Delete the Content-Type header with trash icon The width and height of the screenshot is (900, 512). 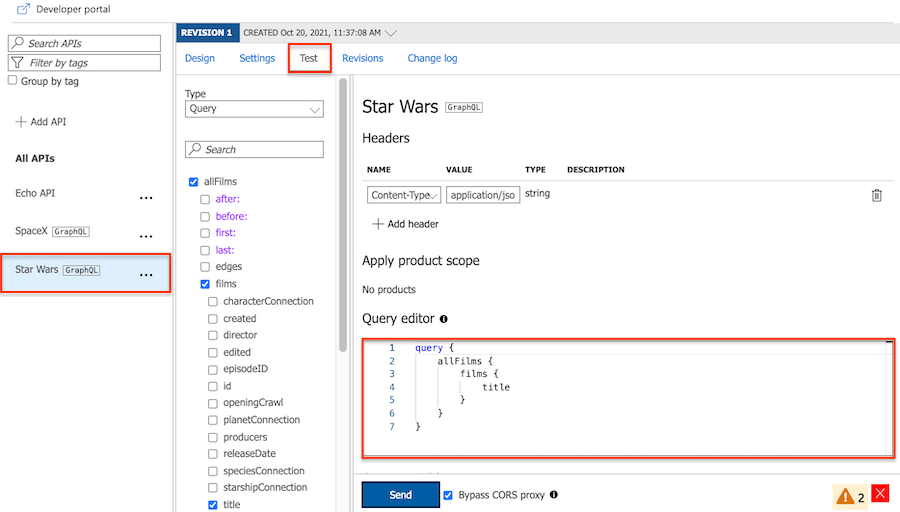pos(876,195)
